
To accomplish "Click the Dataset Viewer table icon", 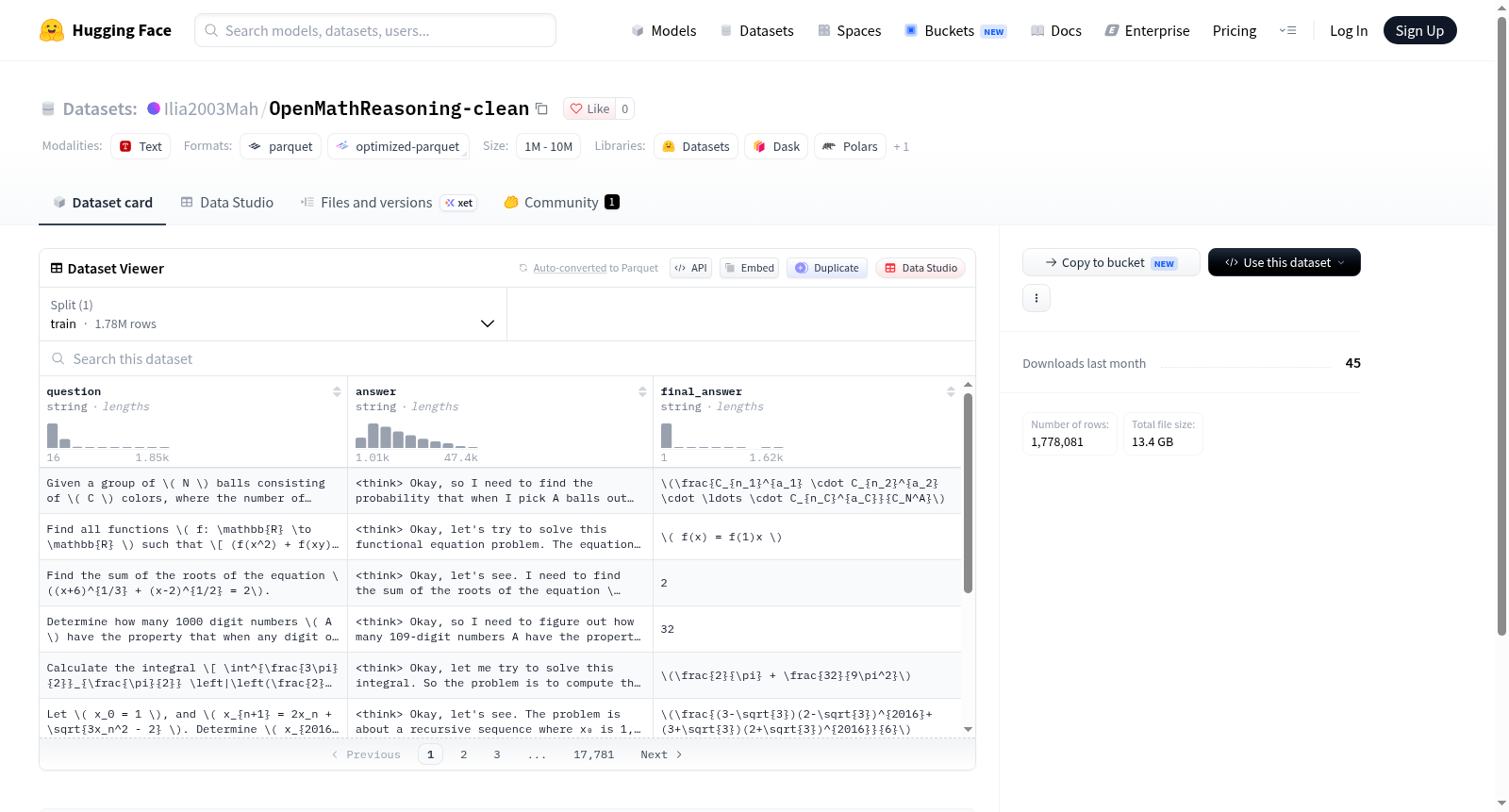I will tap(57, 269).
